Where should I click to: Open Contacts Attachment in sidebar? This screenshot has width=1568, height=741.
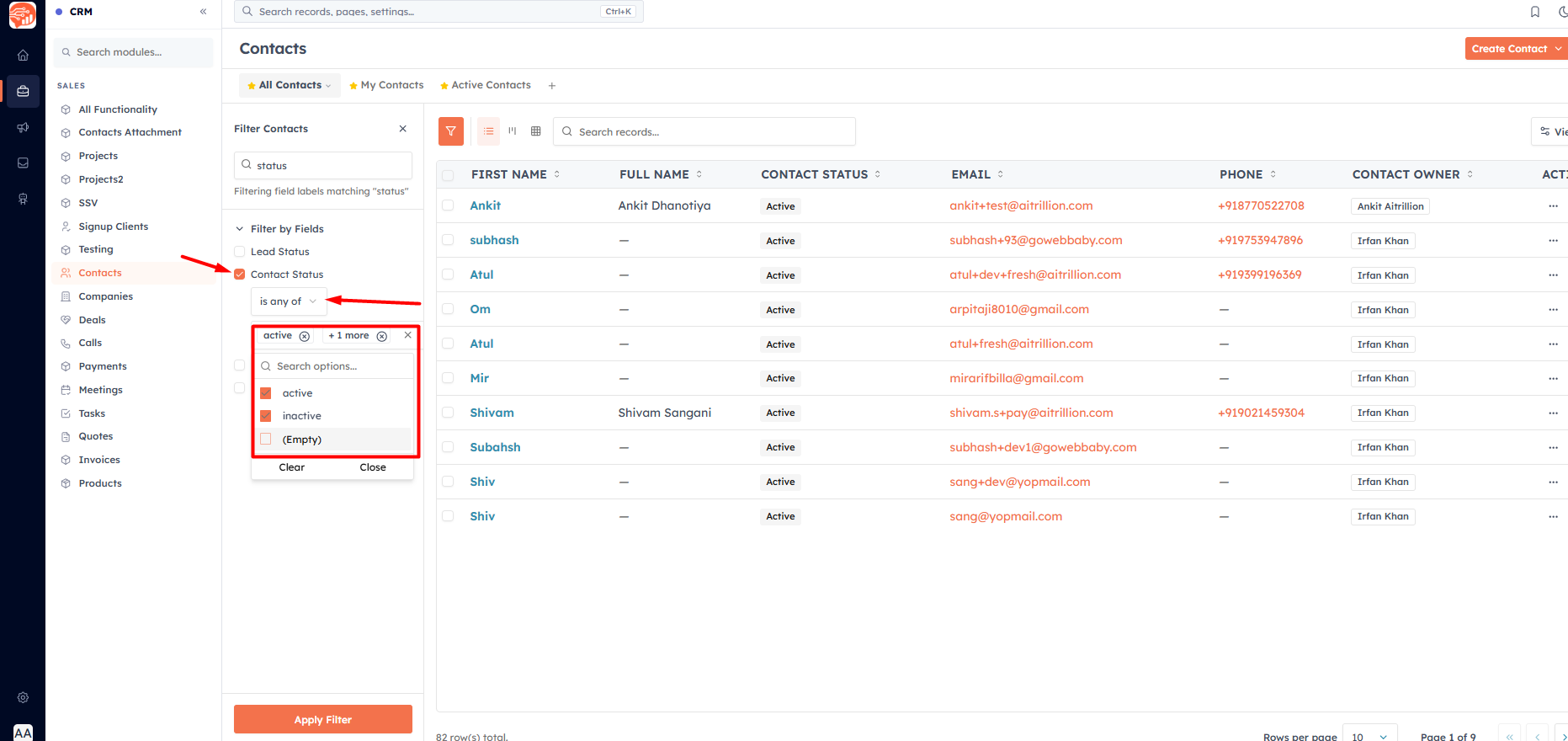(130, 132)
